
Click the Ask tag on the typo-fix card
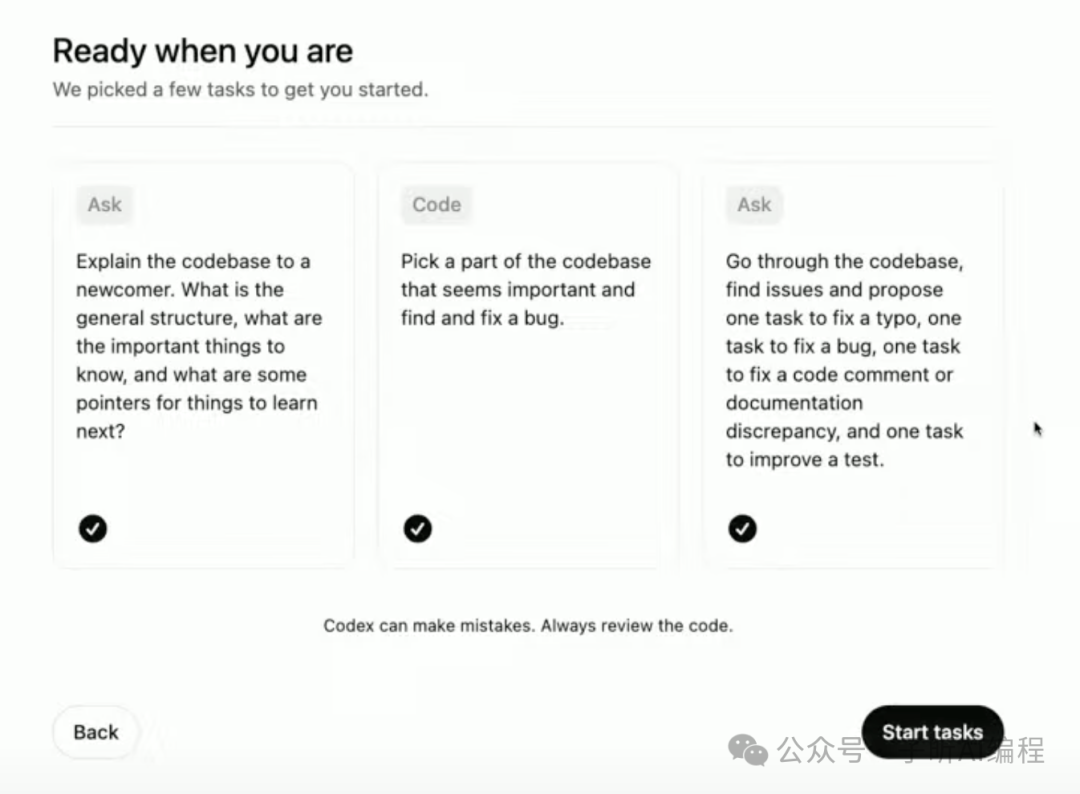[754, 205]
